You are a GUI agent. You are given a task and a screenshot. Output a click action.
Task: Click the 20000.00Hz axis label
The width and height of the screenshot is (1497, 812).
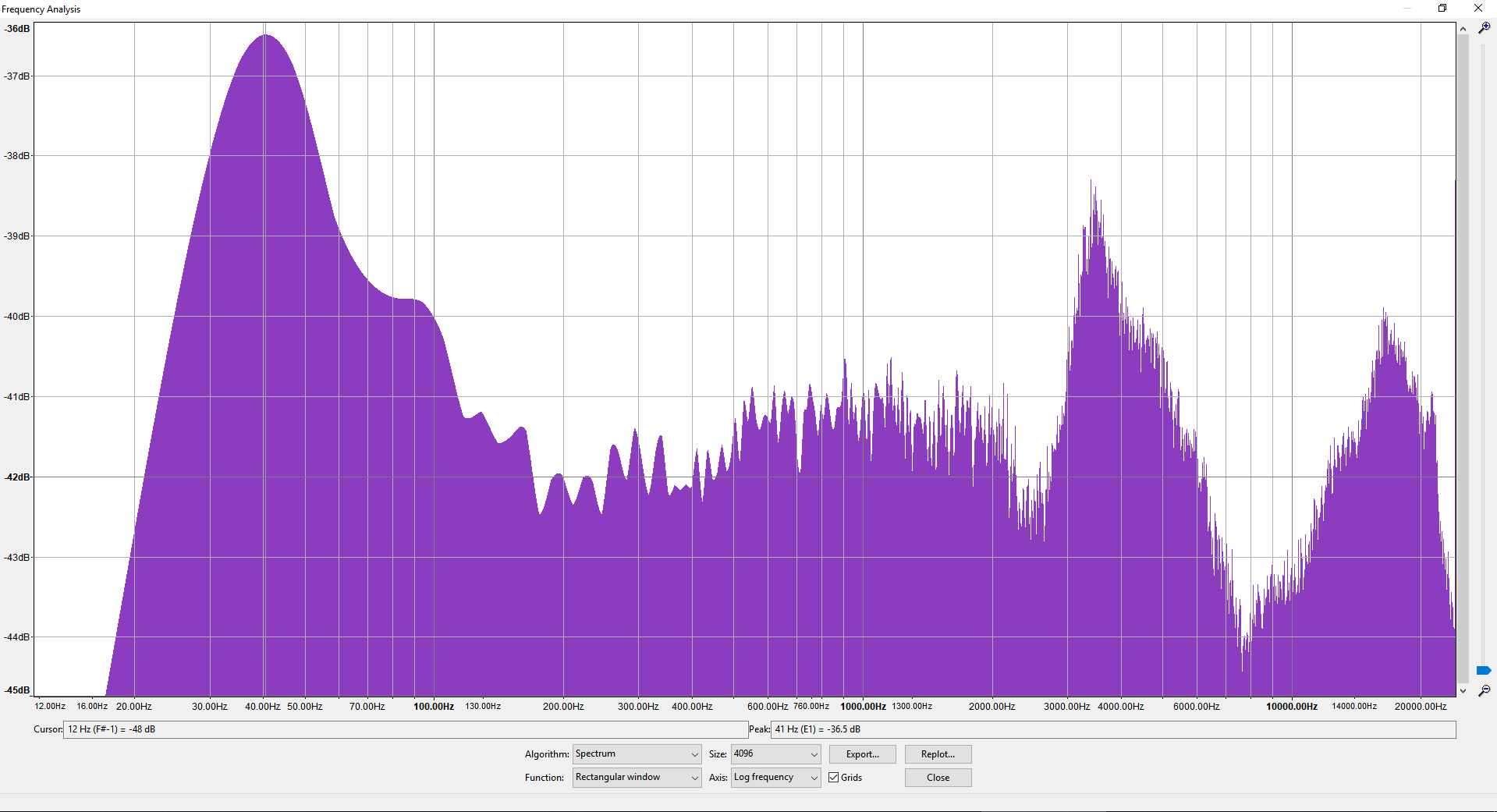pos(1421,707)
